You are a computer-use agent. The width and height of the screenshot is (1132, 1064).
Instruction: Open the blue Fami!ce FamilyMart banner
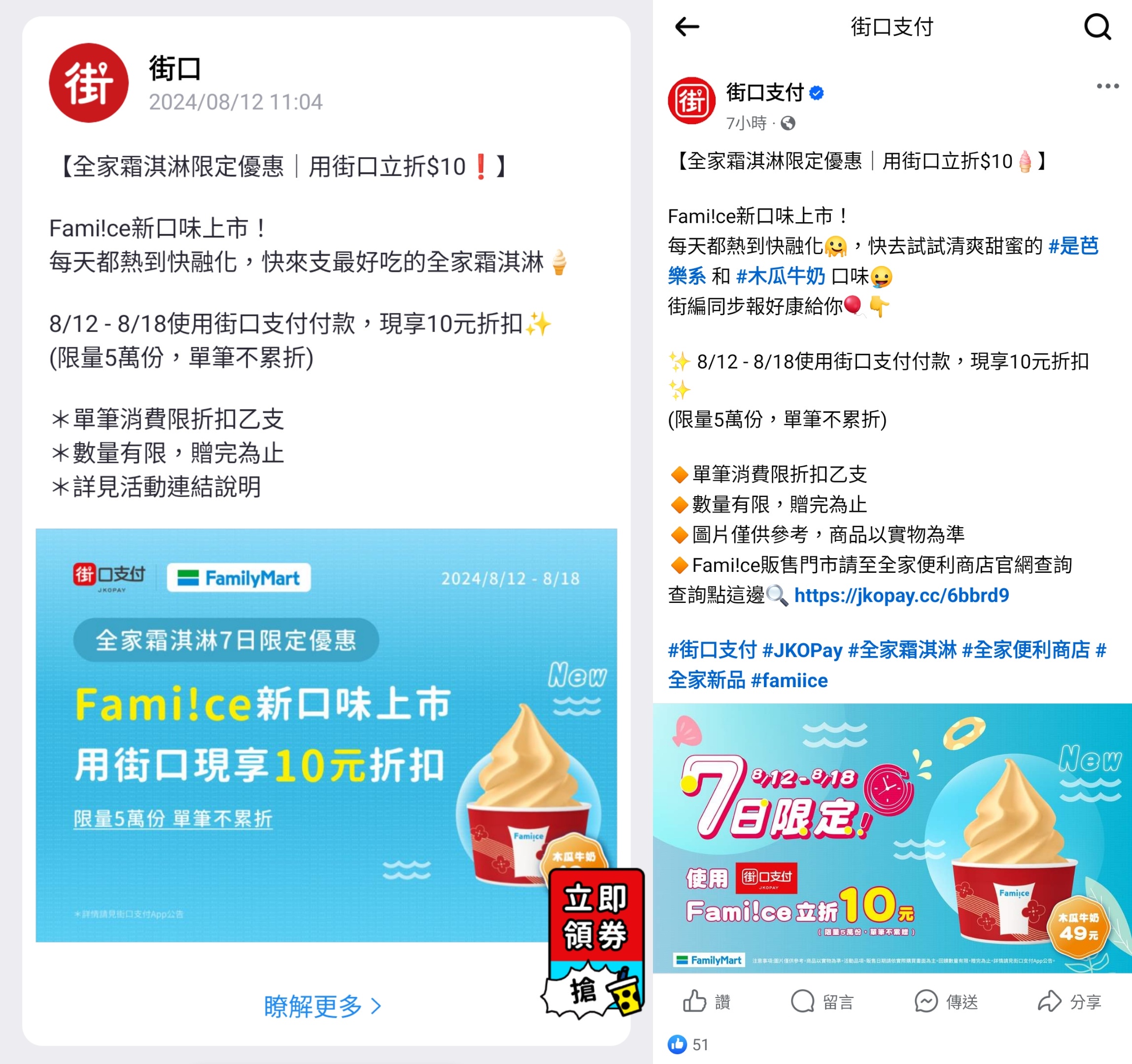pos(326,735)
